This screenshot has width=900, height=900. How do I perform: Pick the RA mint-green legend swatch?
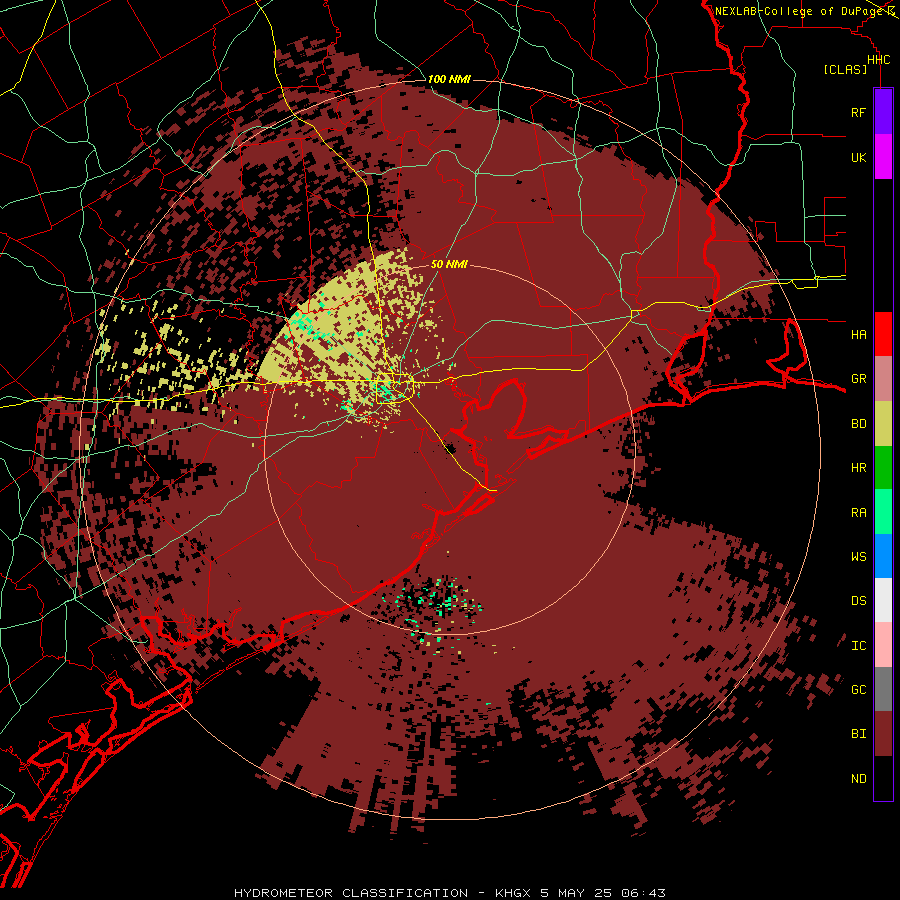coord(883,512)
